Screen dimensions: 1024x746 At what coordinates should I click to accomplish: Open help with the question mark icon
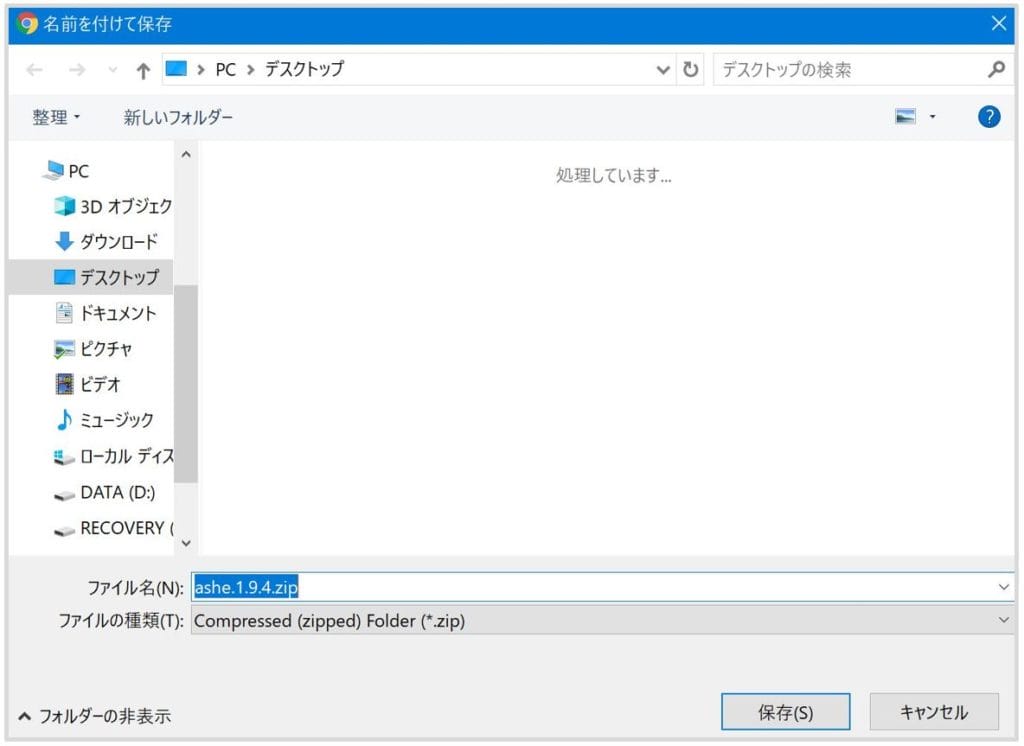(989, 117)
